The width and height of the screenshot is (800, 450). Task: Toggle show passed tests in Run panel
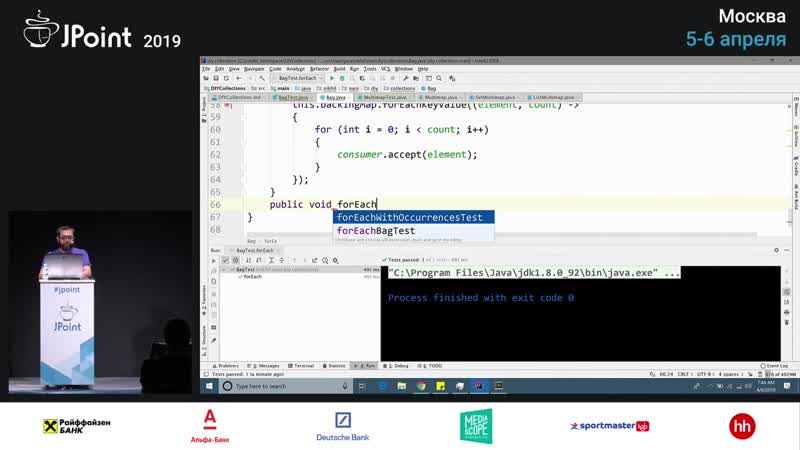(227, 259)
